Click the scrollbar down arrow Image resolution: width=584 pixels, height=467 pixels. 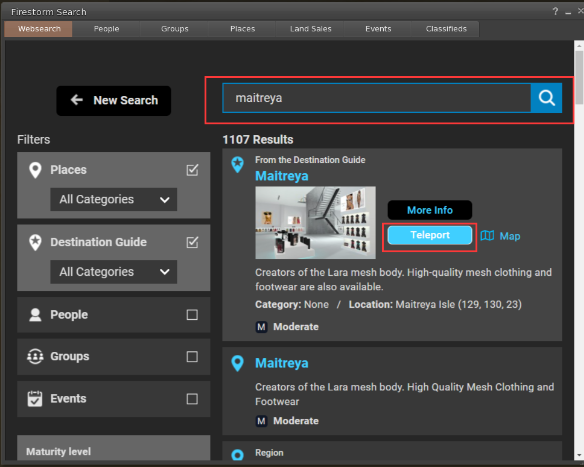coord(579,455)
